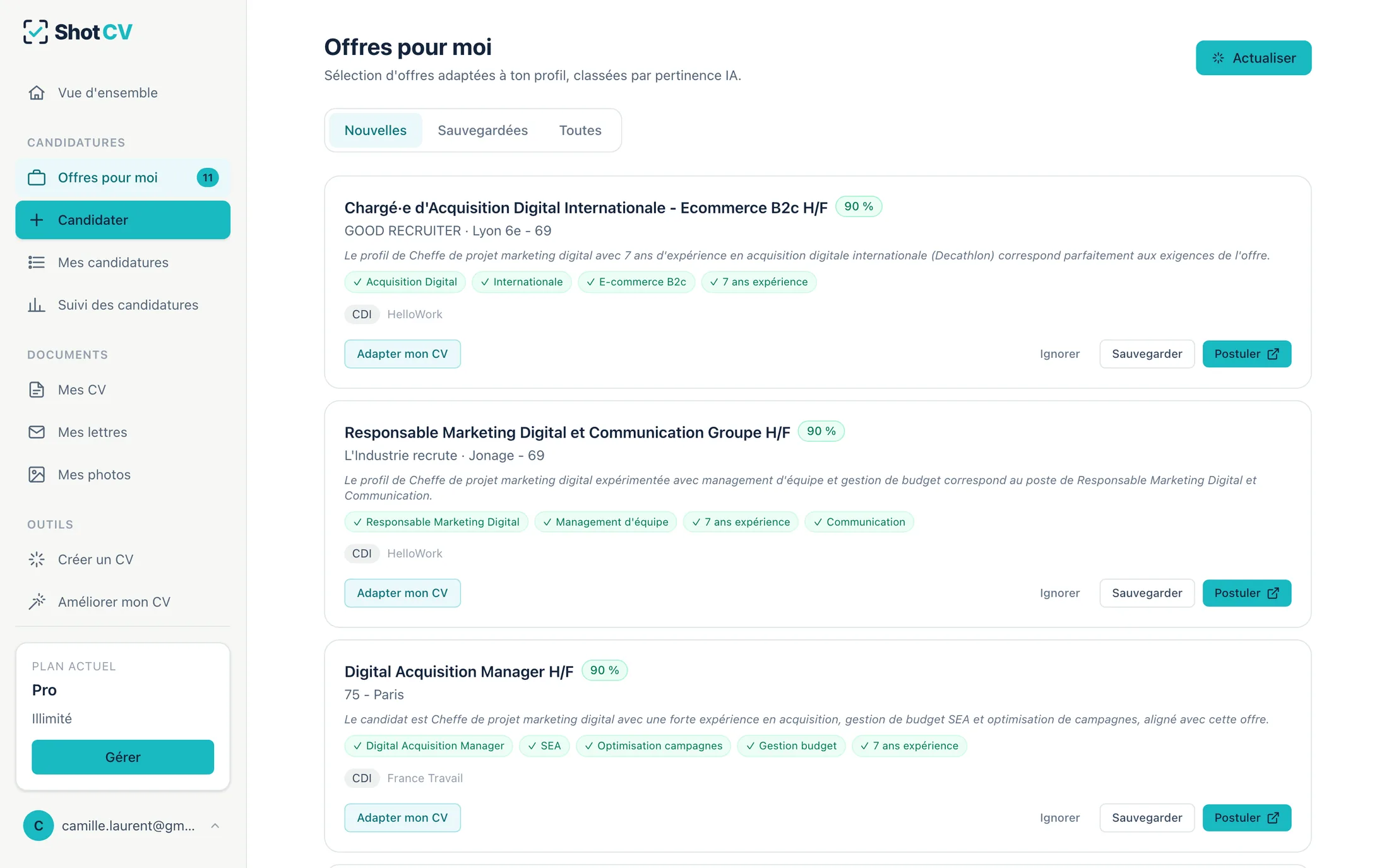
Task: Open Vue d'ensemble home icon
Action: coord(37,93)
